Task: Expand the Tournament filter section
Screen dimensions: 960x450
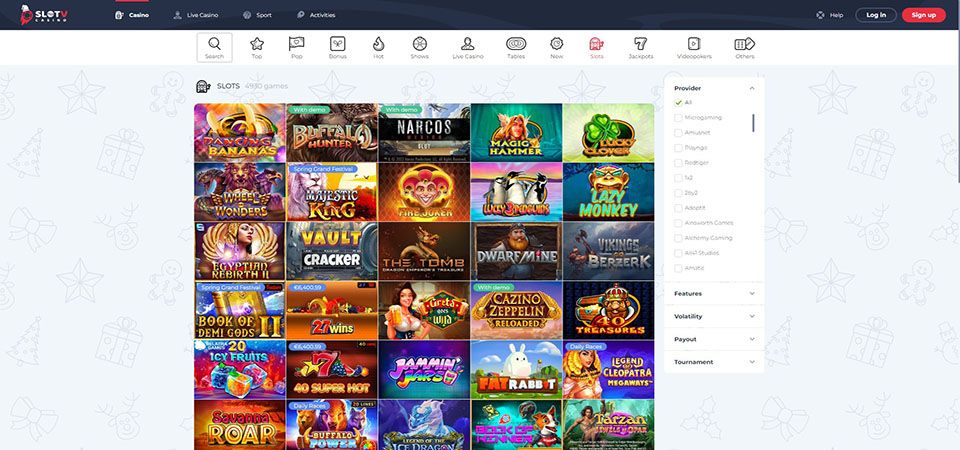Action: pyautogui.click(x=714, y=362)
